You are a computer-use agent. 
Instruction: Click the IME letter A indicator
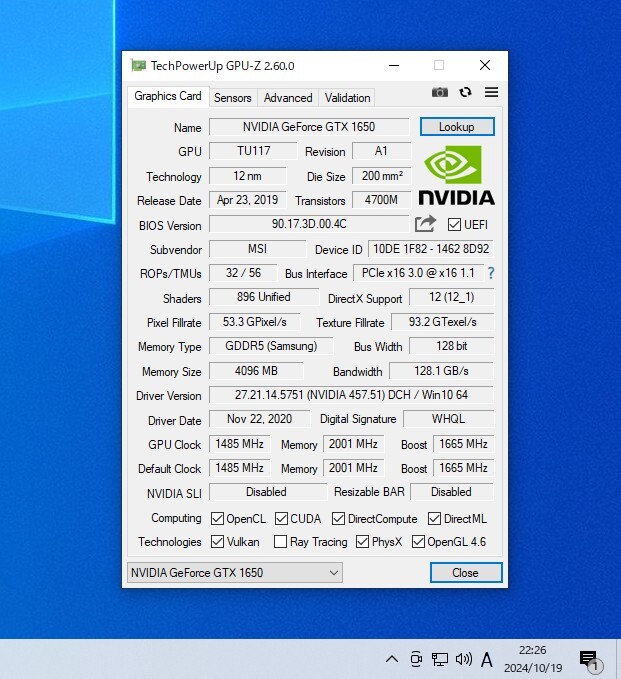487,660
